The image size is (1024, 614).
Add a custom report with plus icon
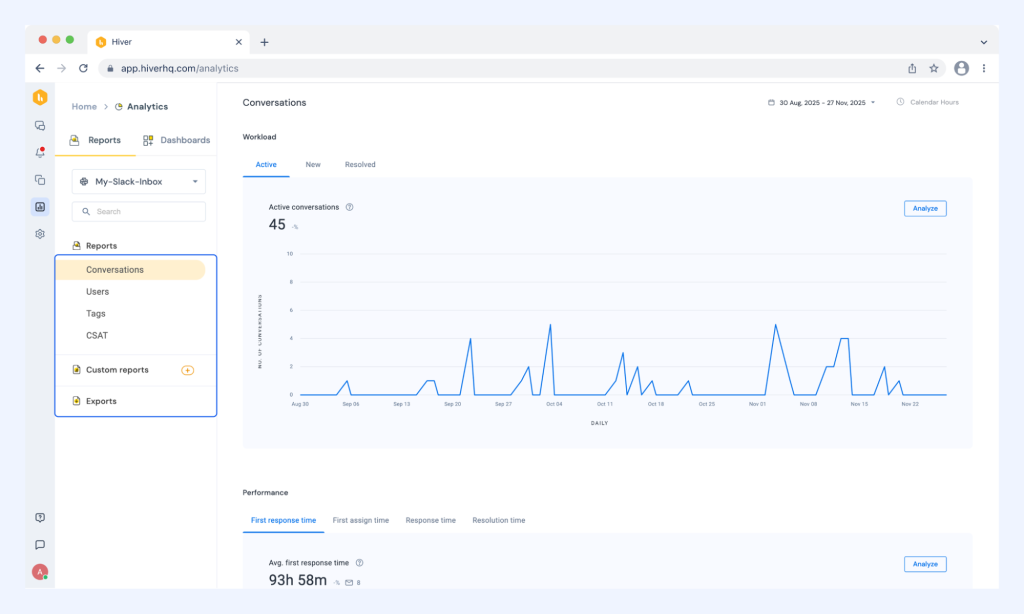[x=187, y=370]
